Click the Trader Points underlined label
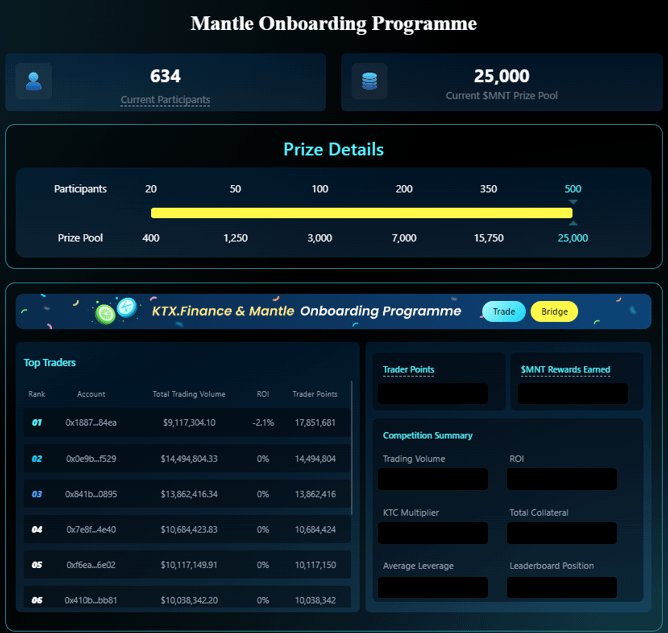 click(x=408, y=370)
